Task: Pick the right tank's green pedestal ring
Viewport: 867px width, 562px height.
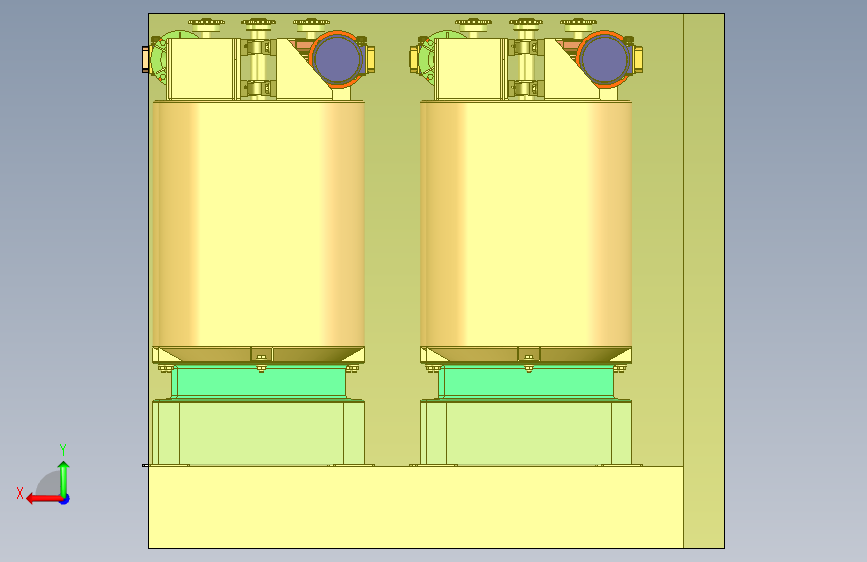Action: point(526,382)
